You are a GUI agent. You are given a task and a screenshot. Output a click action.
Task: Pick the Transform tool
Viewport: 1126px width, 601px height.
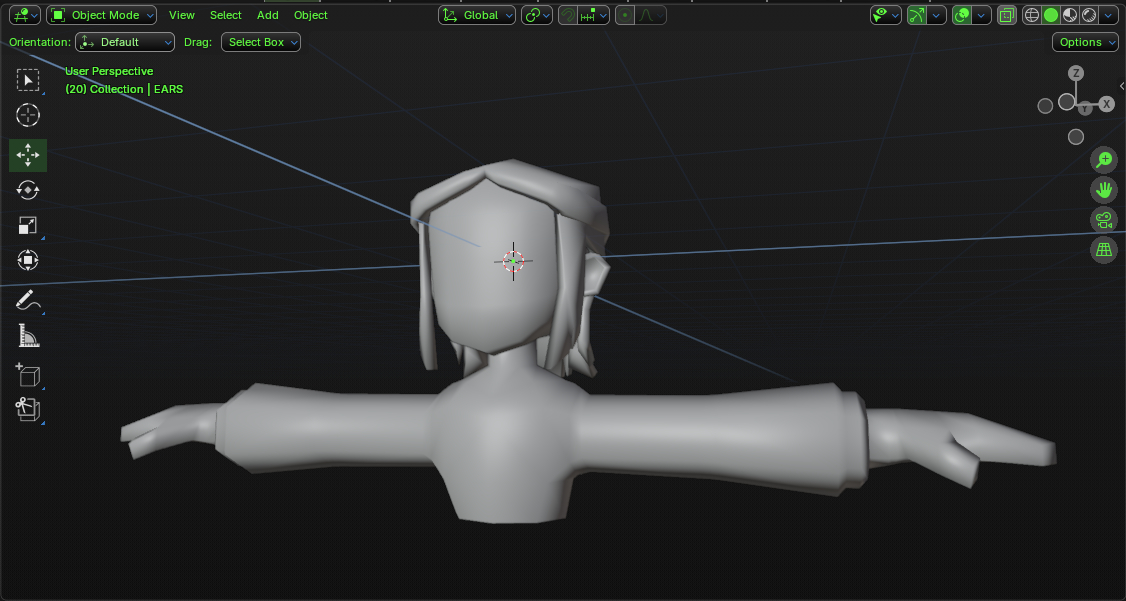(28, 261)
